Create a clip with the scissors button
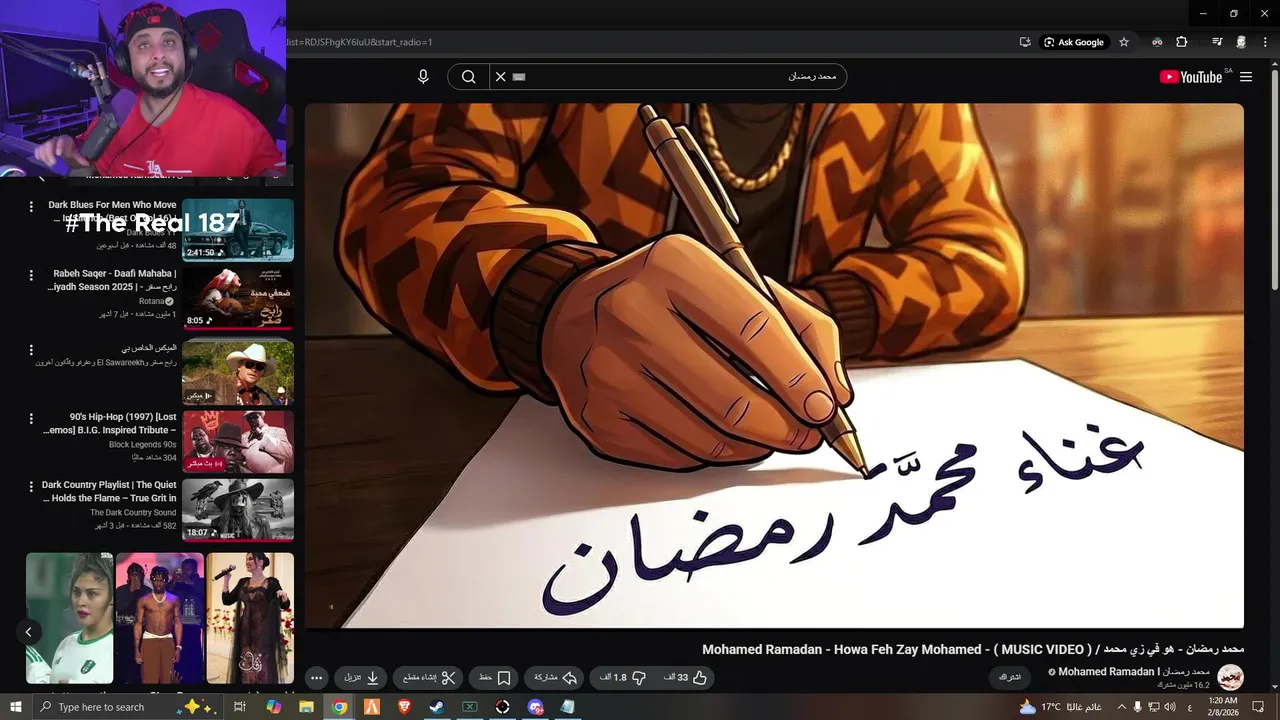The width and height of the screenshot is (1280, 720). tap(428, 678)
